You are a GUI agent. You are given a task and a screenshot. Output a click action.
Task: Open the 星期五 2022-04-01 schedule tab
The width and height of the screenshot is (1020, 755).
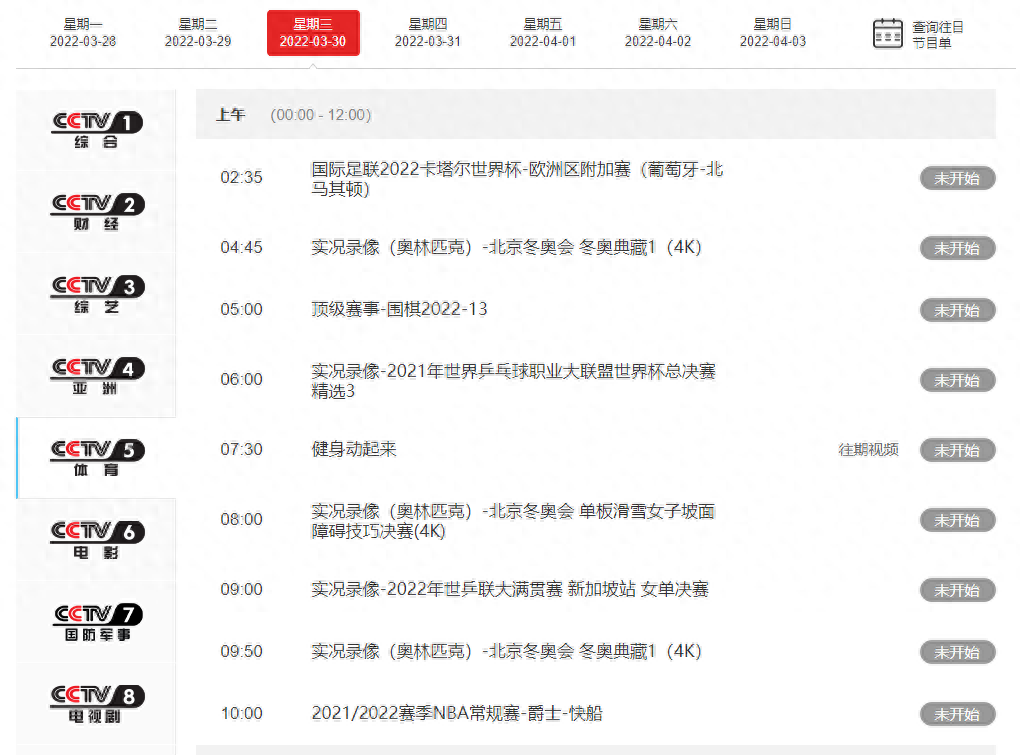(543, 31)
